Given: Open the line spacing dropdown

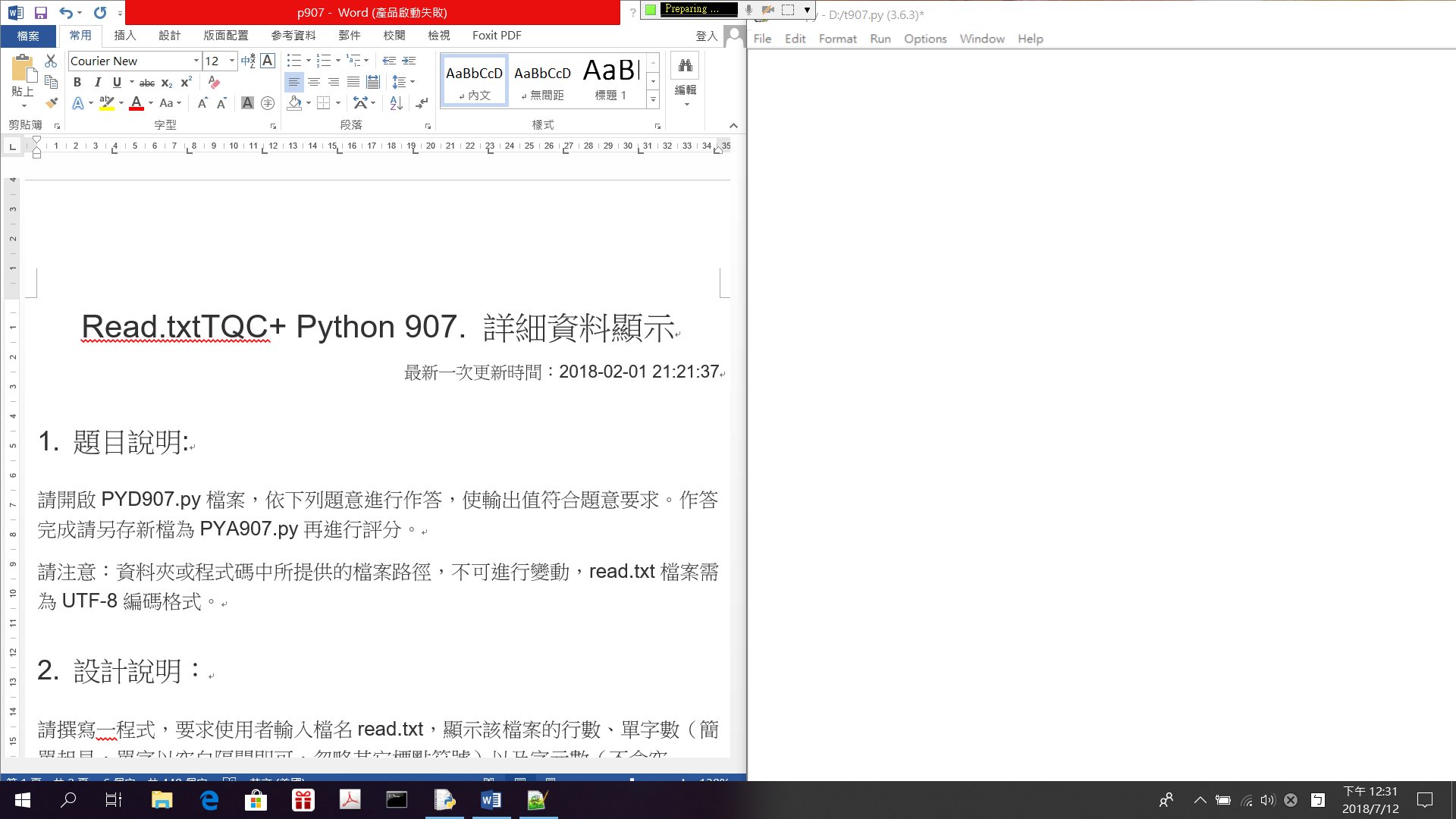Looking at the screenshot, I should click(x=413, y=82).
